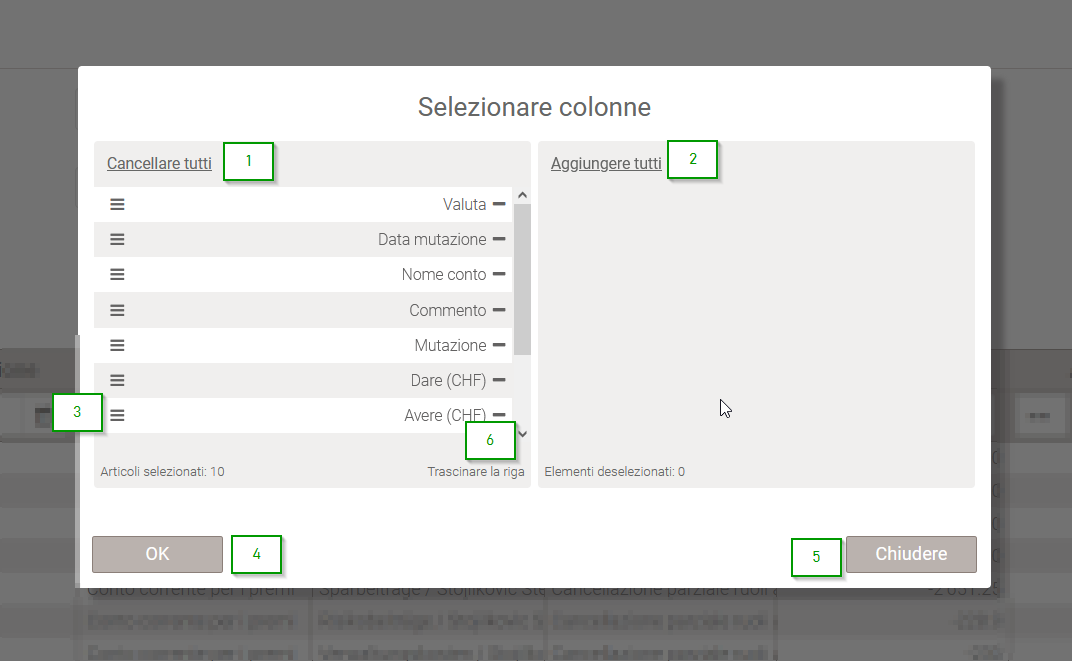Remove Dare (CHF) with minus icon
The image size is (1072, 661).
tap(499, 380)
